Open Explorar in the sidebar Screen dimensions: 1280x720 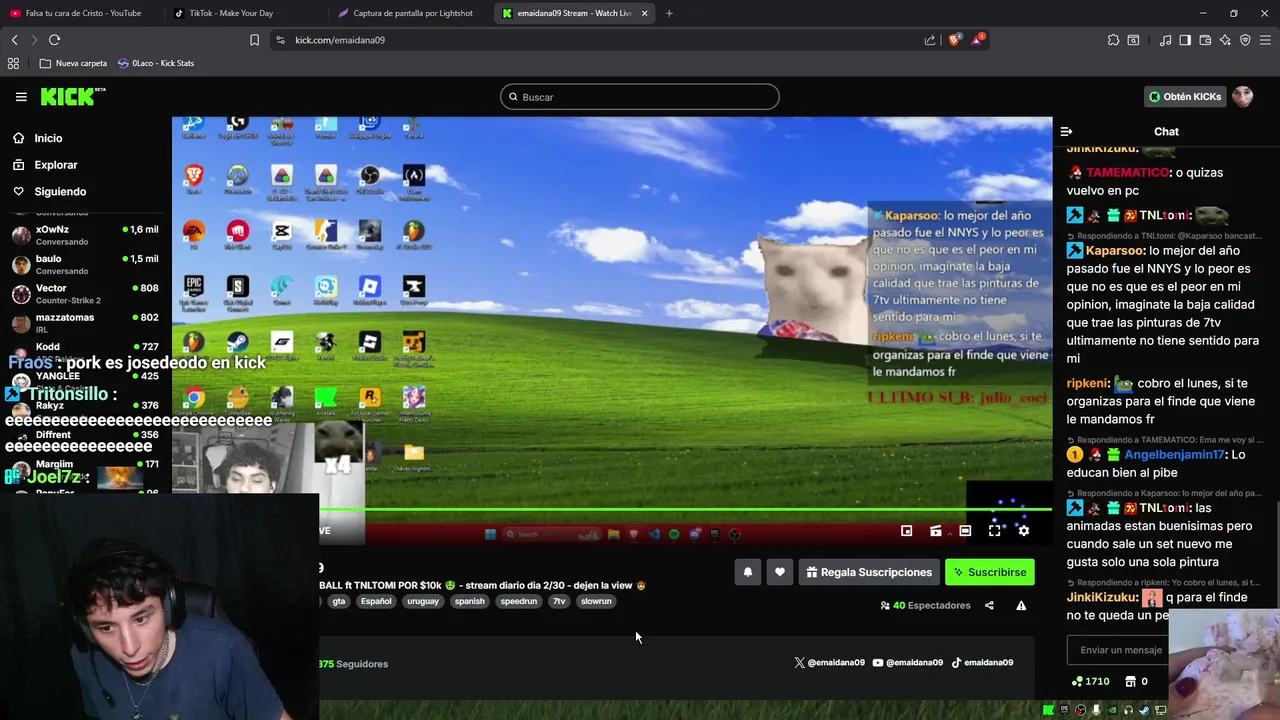pyautogui.click(x=55, y=165)
